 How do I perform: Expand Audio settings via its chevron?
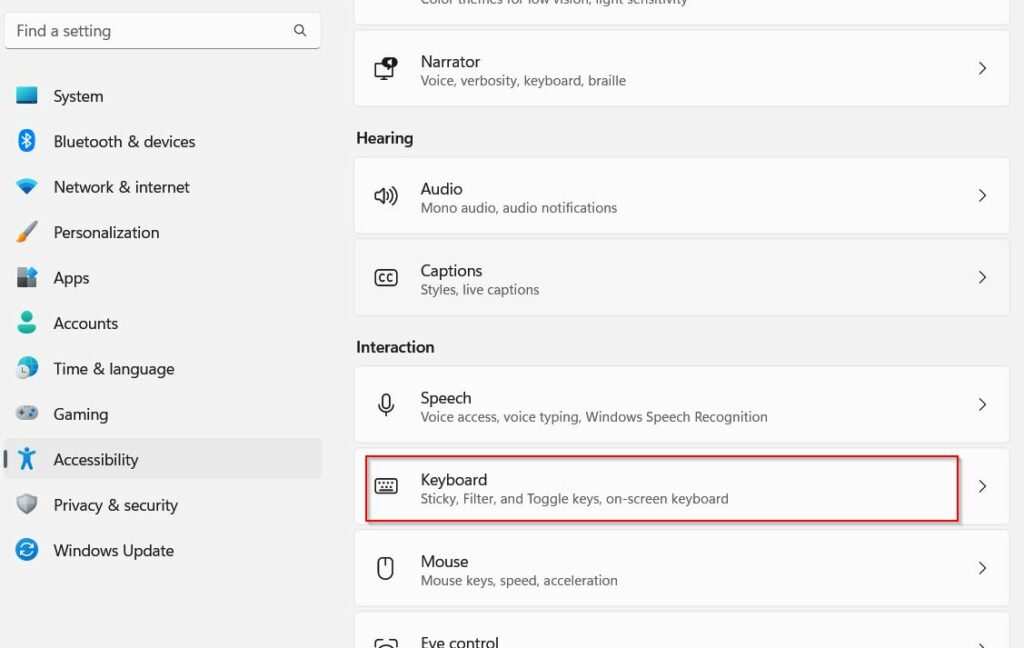point(982,196)
